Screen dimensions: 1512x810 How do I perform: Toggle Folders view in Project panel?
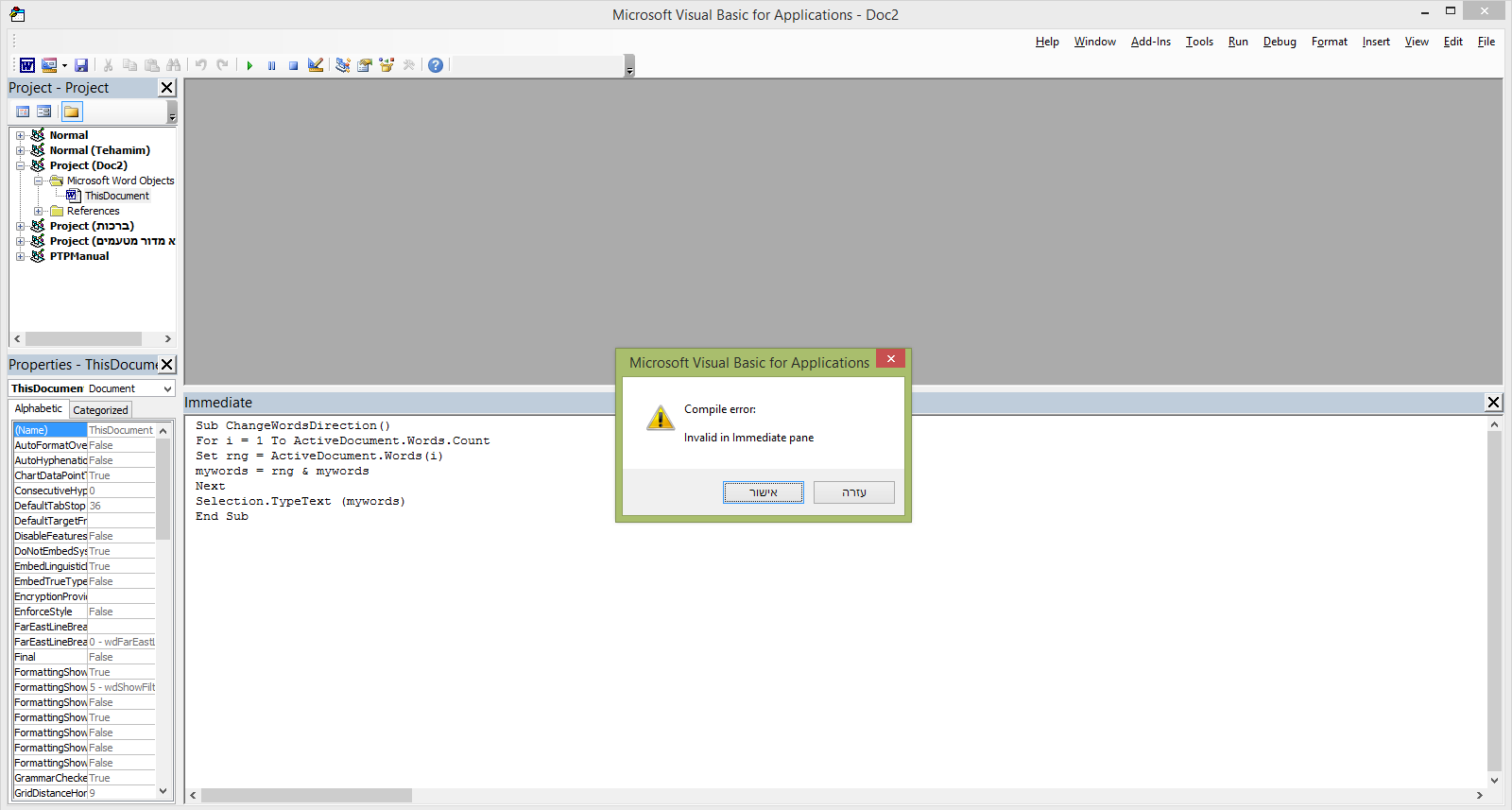pos(72,112)
